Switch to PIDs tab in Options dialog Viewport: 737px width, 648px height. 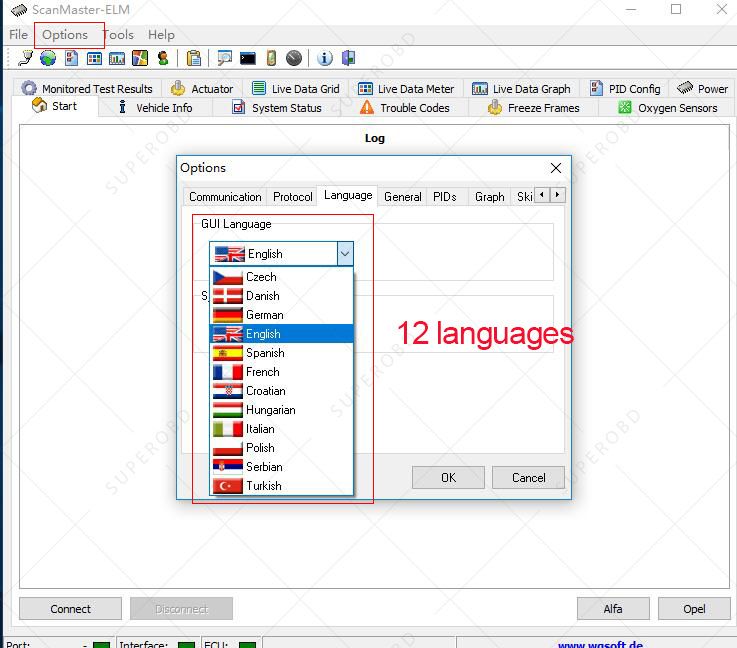445,197
